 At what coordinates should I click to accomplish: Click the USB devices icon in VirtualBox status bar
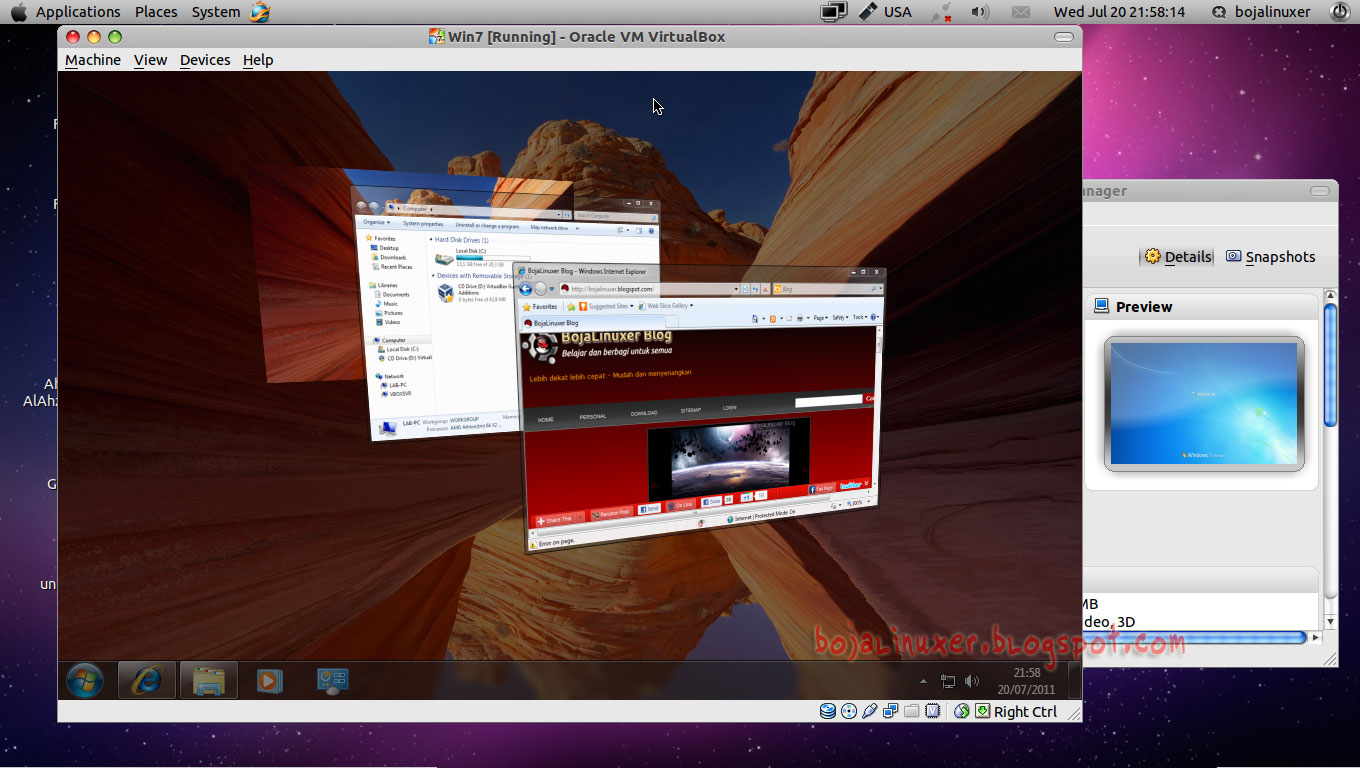coord(869,711)
